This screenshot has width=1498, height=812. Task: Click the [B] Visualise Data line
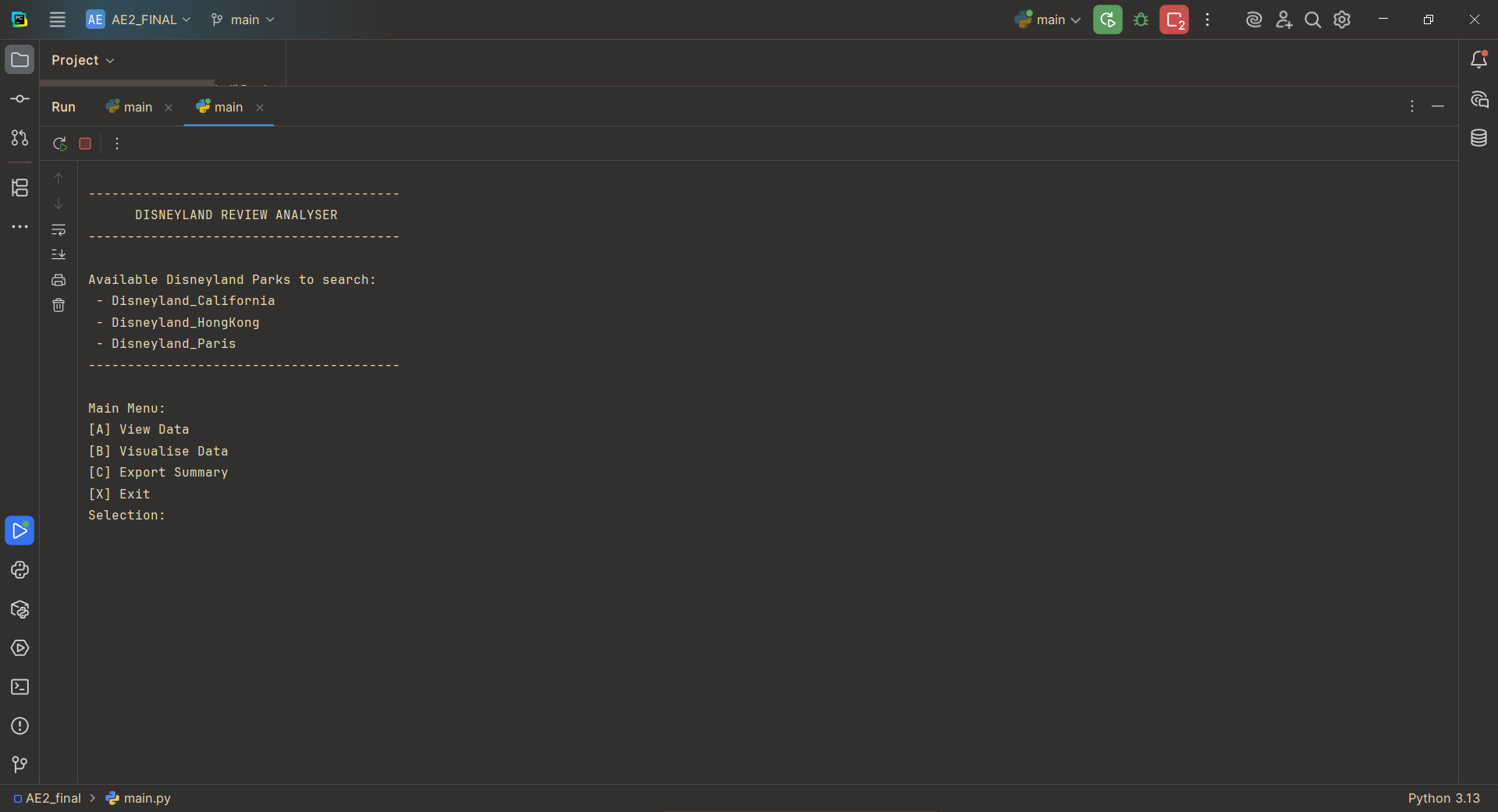pyautogui.click(x=158, y=452)
